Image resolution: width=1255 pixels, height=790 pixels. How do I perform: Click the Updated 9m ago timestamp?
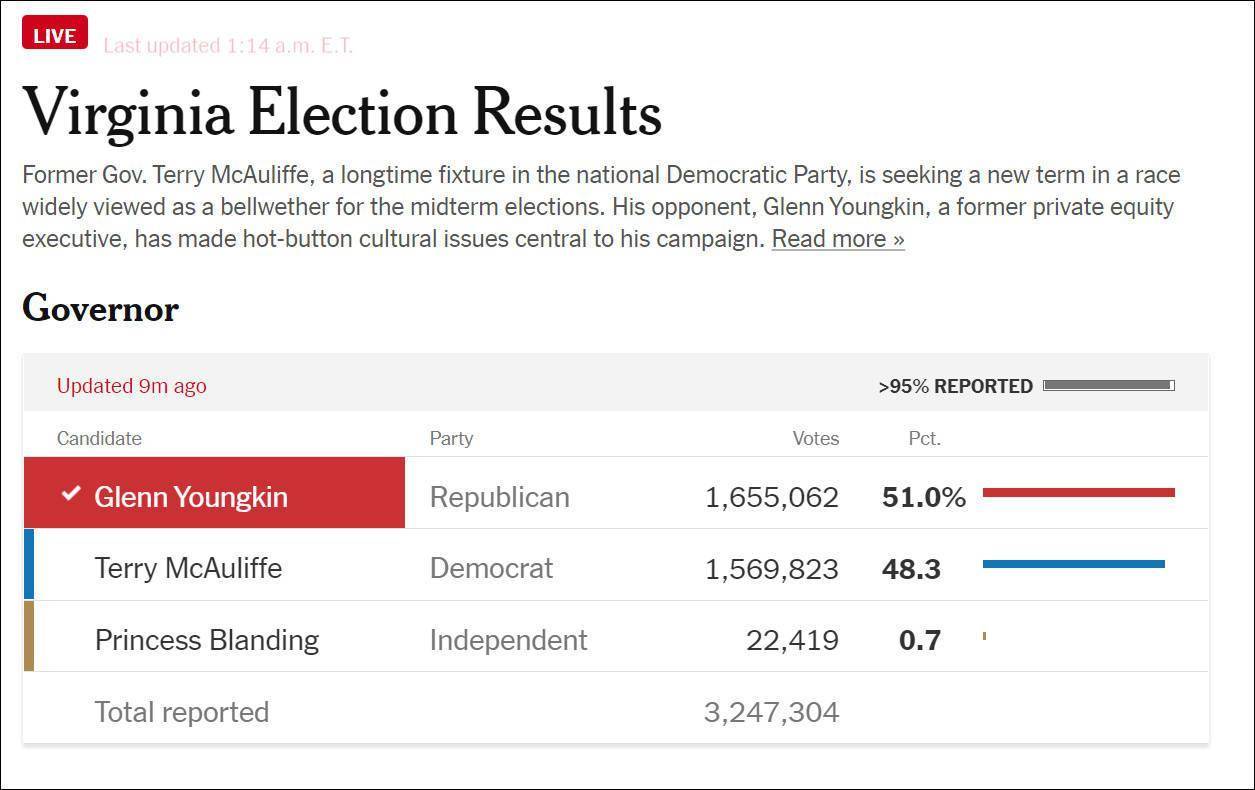pos(132,386)
